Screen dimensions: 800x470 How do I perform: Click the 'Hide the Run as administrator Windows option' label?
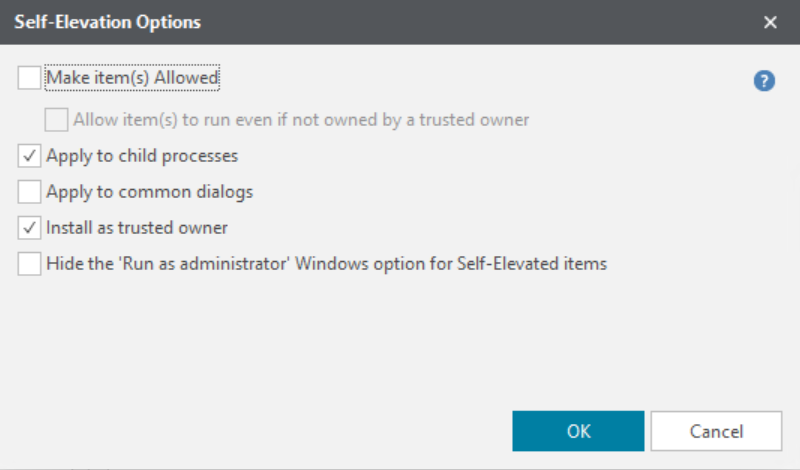coord(327,264)
